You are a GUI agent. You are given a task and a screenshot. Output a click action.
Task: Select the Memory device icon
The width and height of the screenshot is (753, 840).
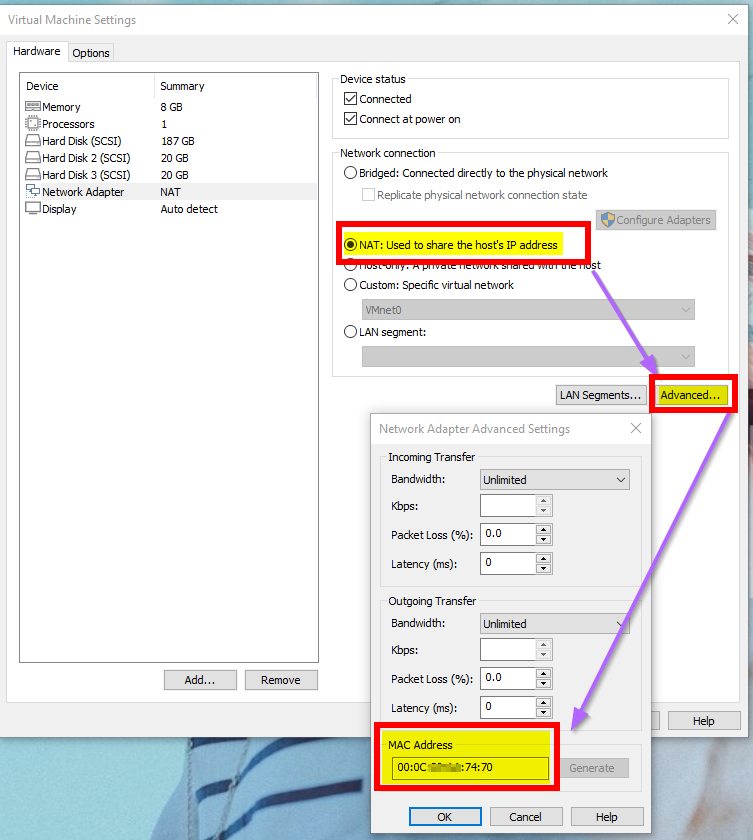(33, 107)
